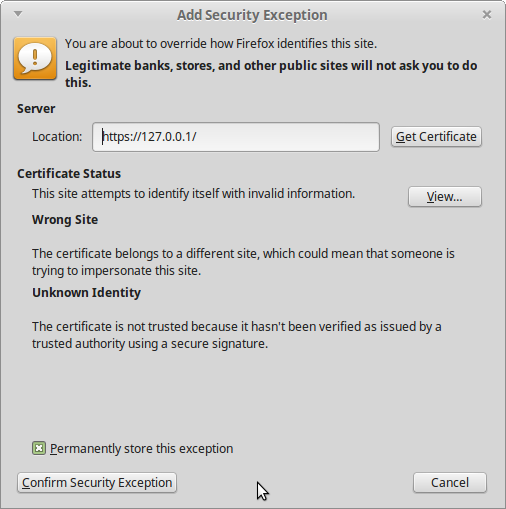506x509 pixels.
Task: Click the orange warning speech-bubble icon
Action: (35, 58)
